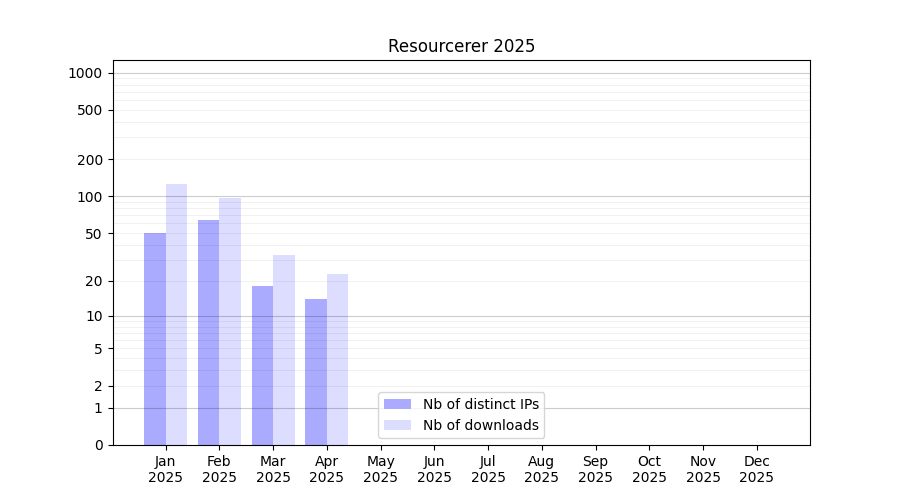Viewport: 900px width, 500px height.
Task: Click the Nb of distinct IPs legend swatch
Action: click(x=397, y=404)
